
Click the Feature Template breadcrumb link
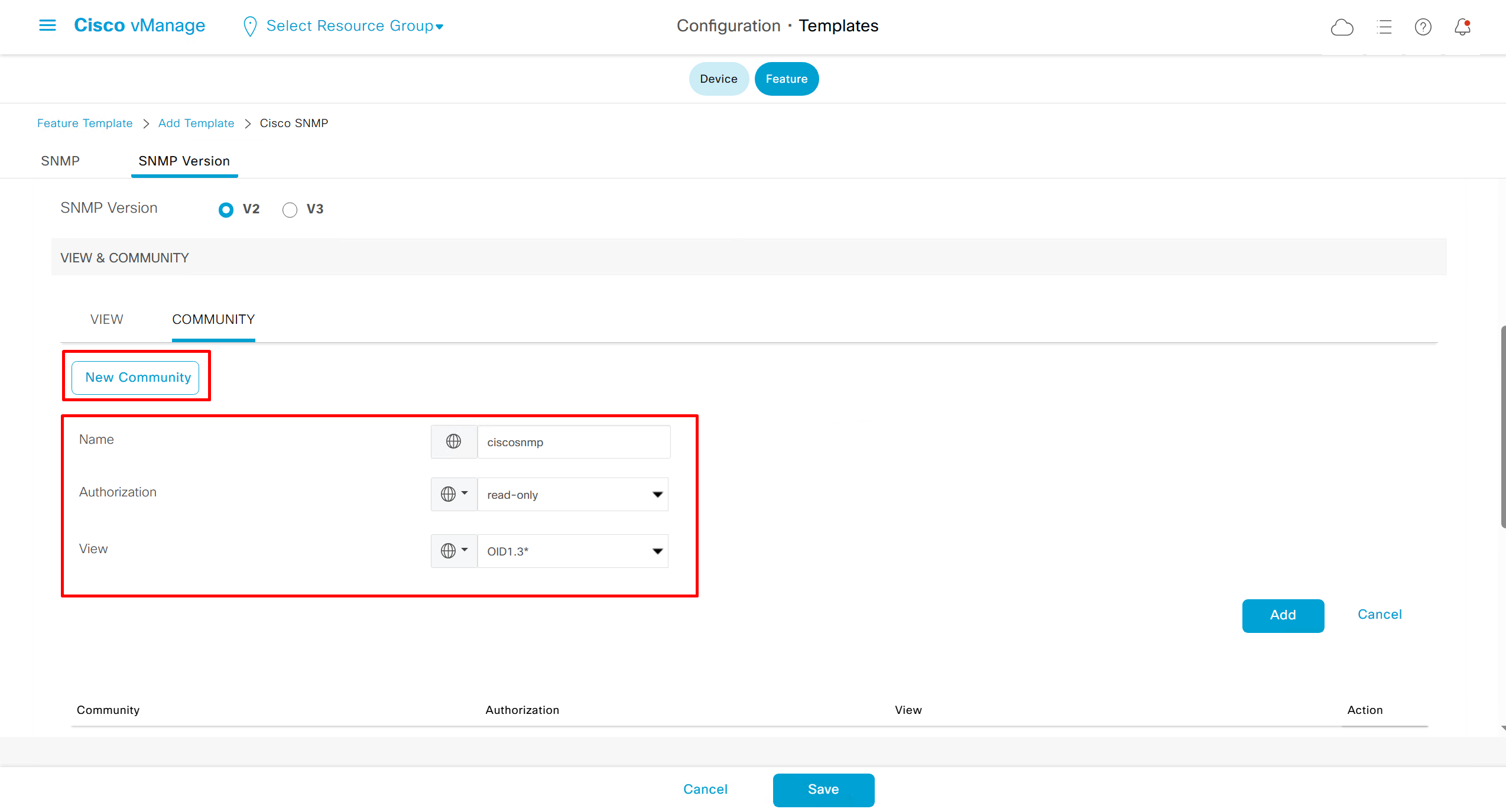click(x=85, y=124)
